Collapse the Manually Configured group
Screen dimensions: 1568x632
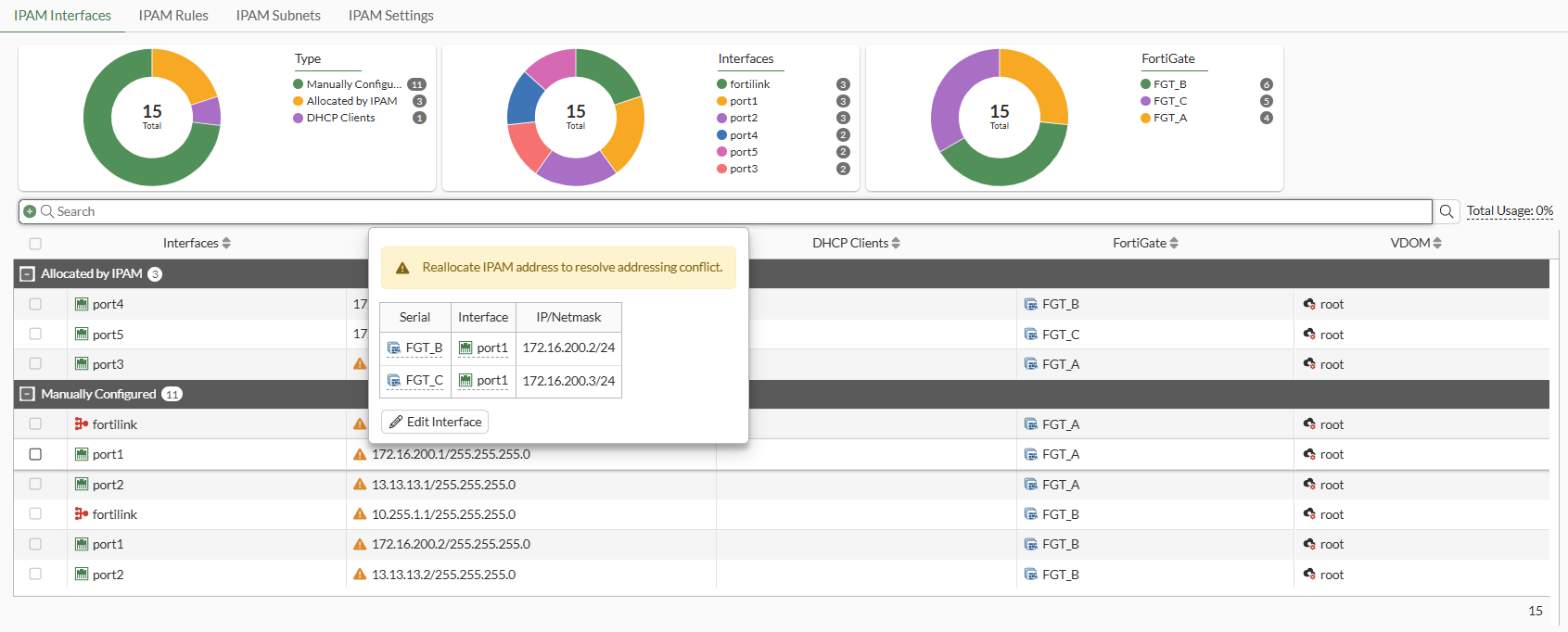28,394
